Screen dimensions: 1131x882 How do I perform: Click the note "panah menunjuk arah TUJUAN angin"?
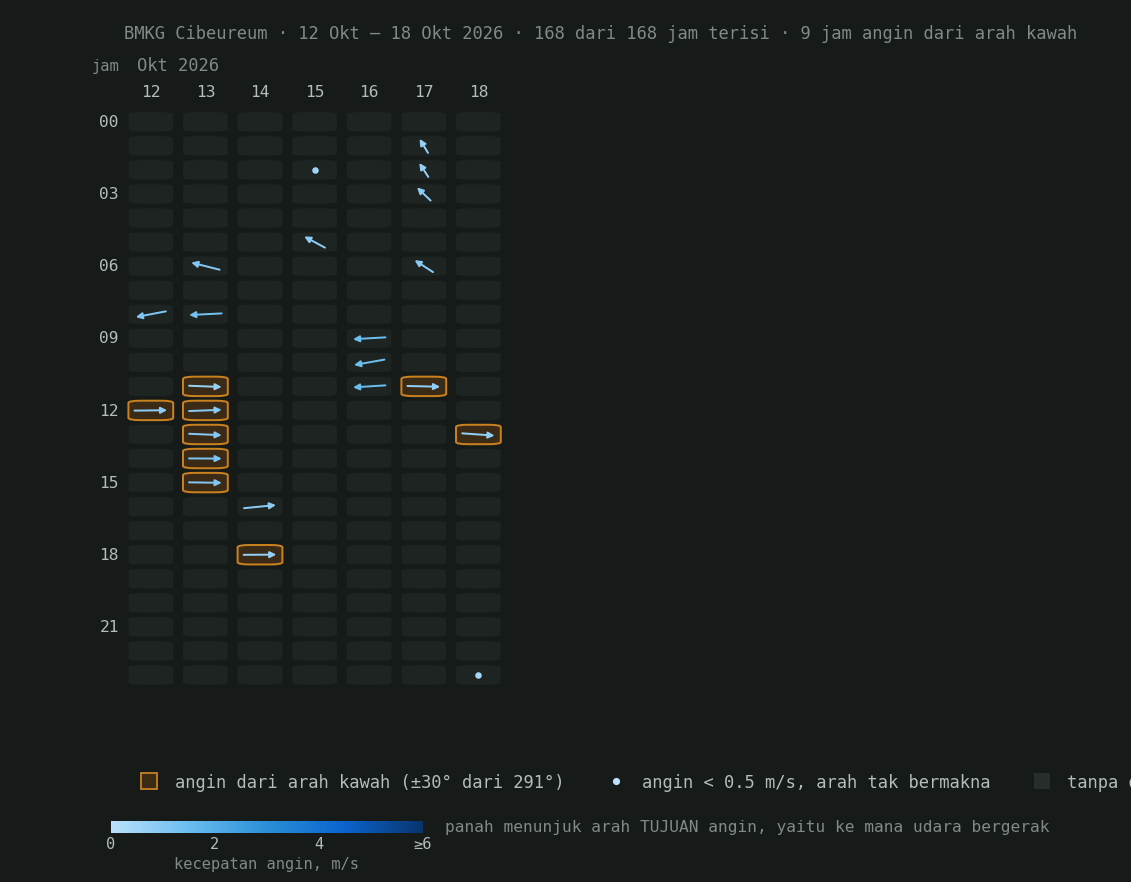tap(747, 826)
